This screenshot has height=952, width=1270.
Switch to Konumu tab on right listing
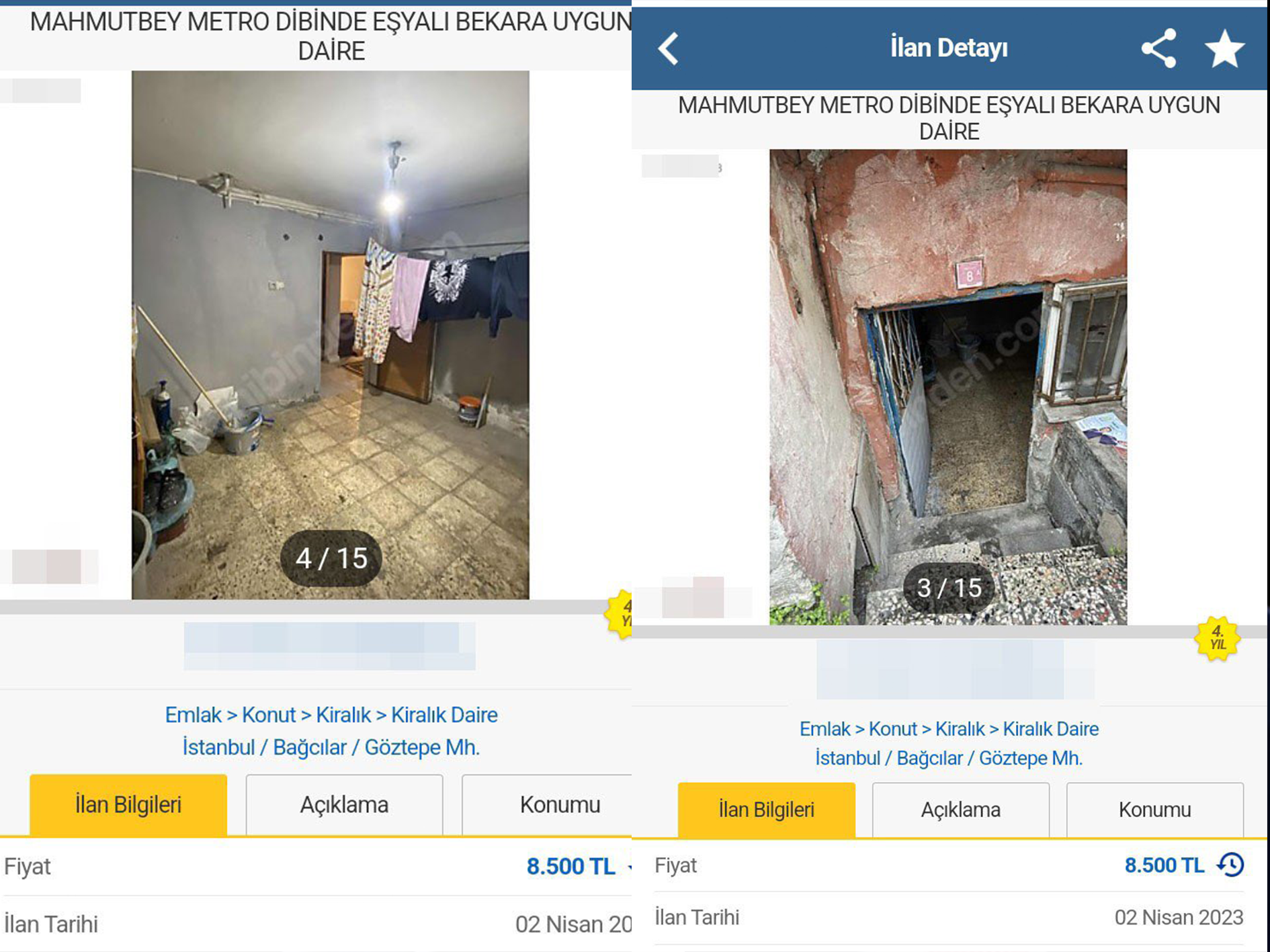click(x=1154, y=810)
